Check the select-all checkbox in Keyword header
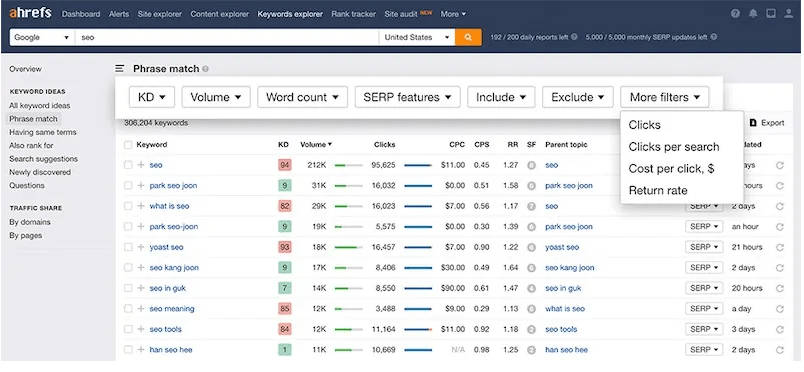This screenshot has width=804, height=372. pos(128,145)
